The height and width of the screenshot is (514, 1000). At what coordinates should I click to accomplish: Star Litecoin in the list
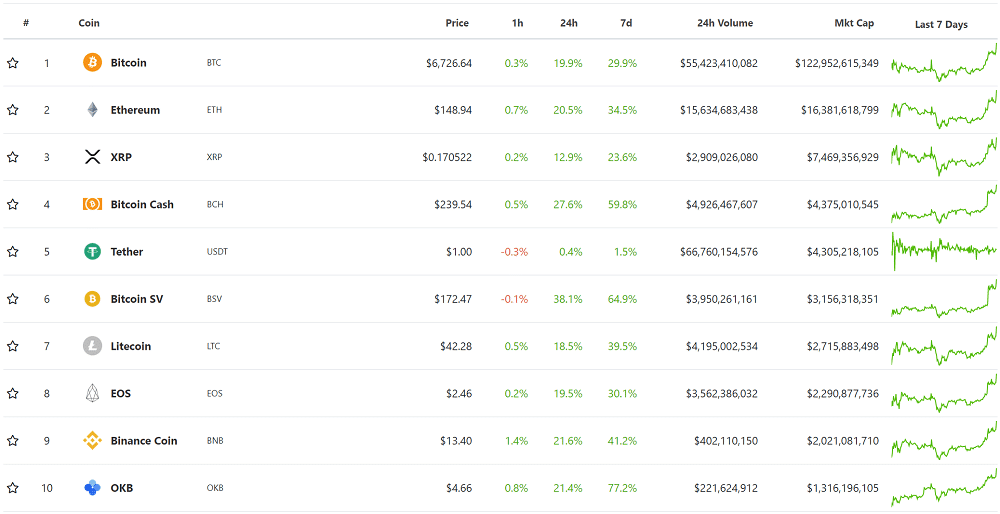tap(12, 346)
